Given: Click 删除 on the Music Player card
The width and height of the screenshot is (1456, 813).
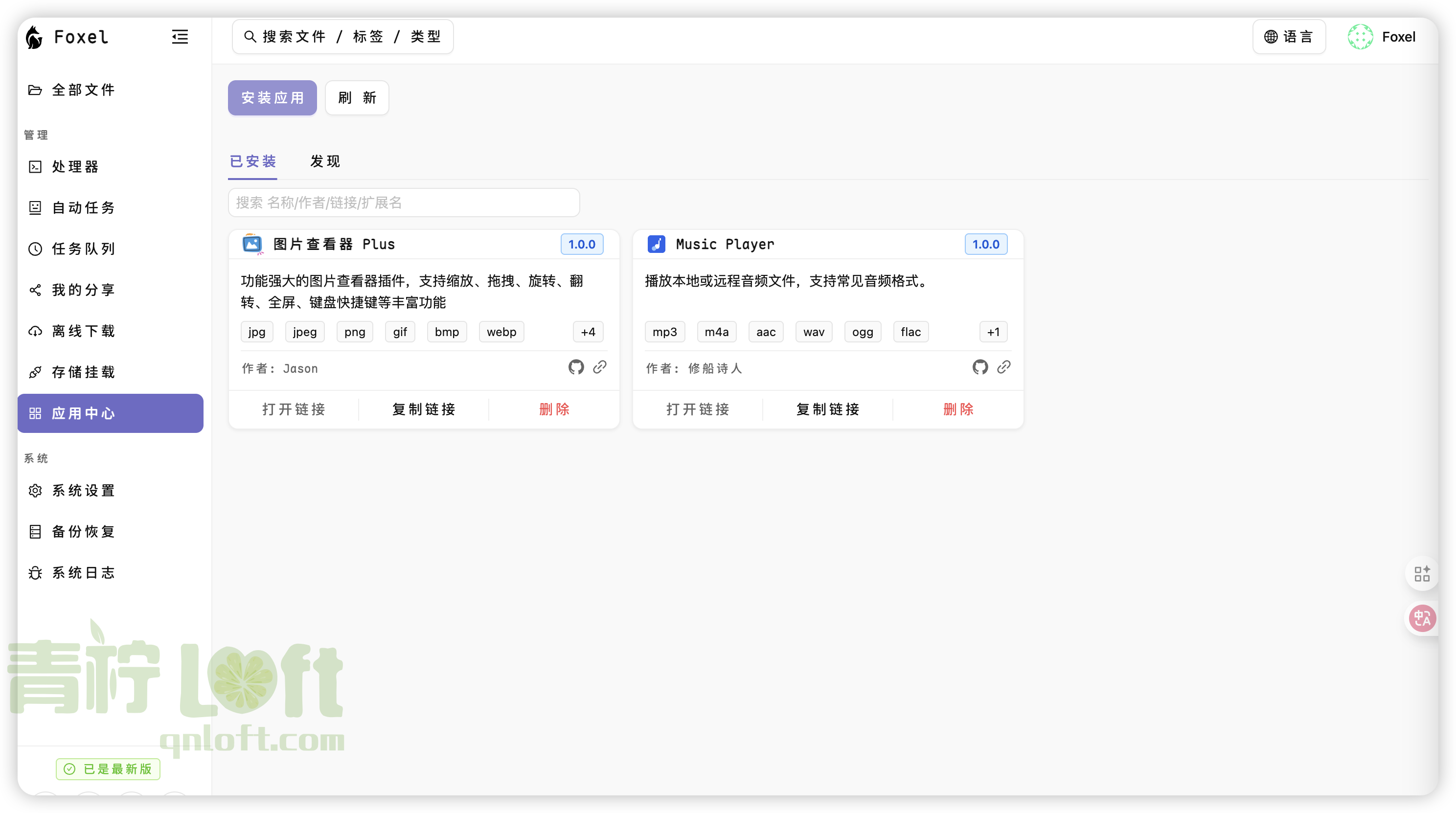Looking at the screenshot, I should 957,409.
